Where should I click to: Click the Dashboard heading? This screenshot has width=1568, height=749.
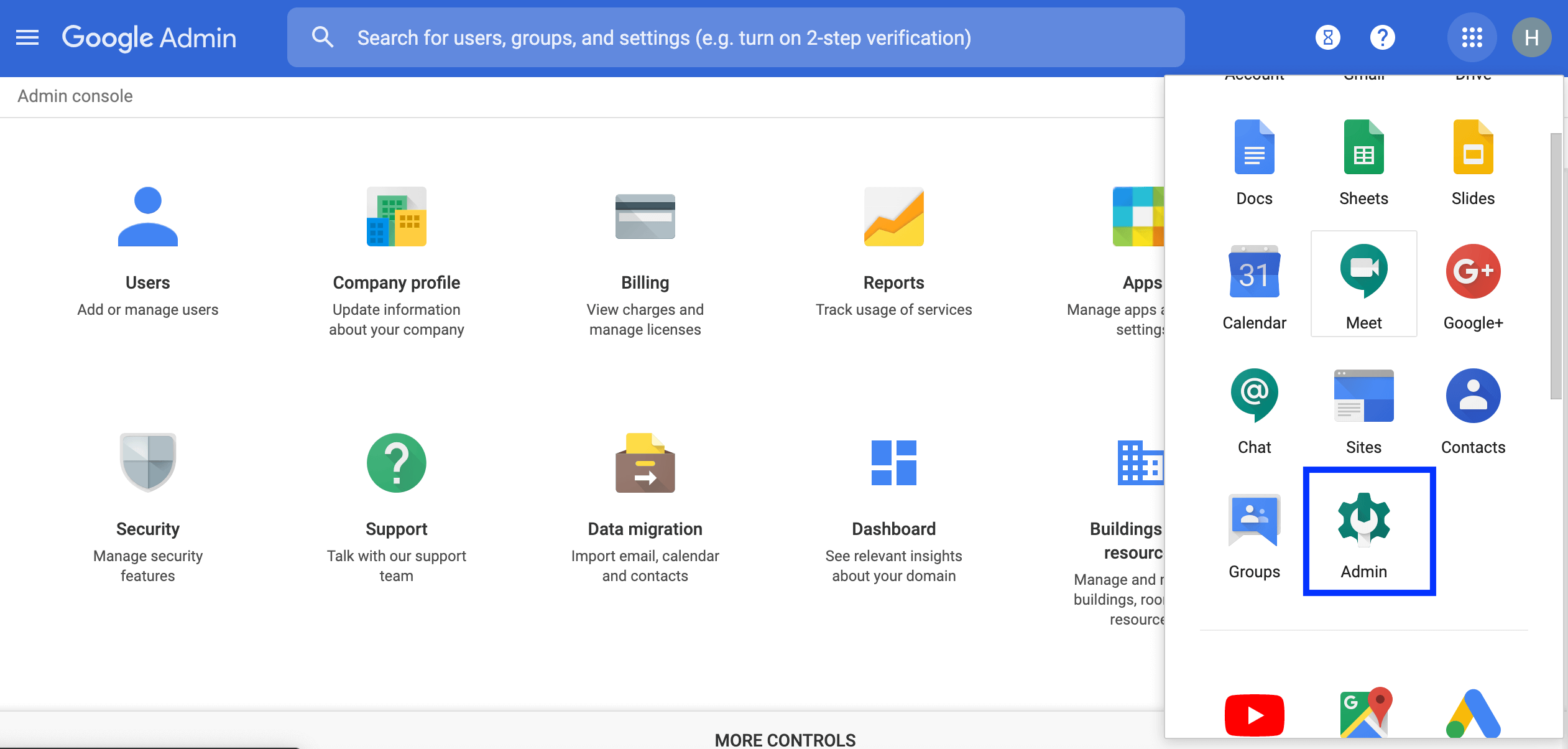(894, 529)
